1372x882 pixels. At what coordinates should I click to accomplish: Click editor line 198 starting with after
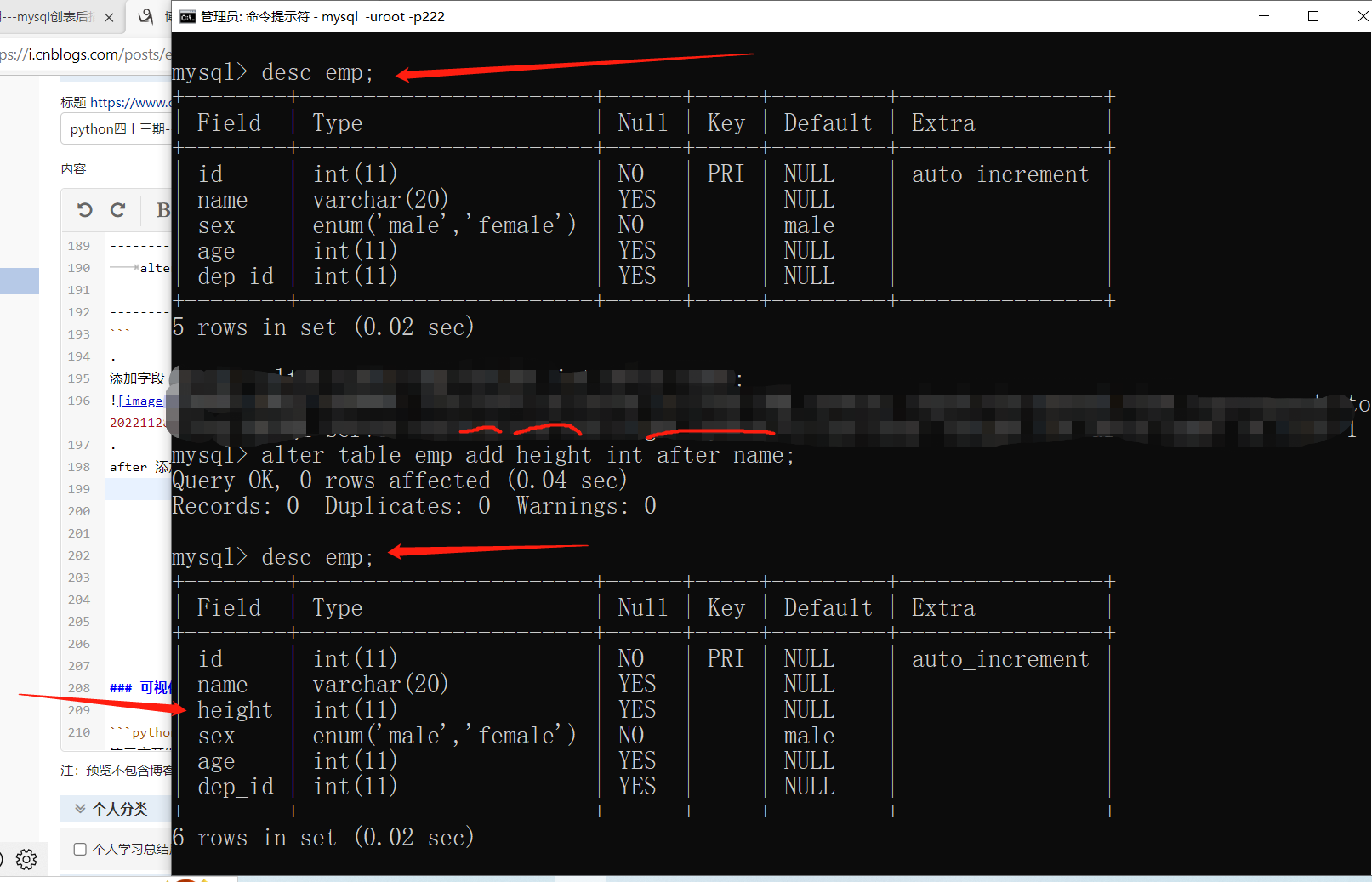[x=139, y=467]
